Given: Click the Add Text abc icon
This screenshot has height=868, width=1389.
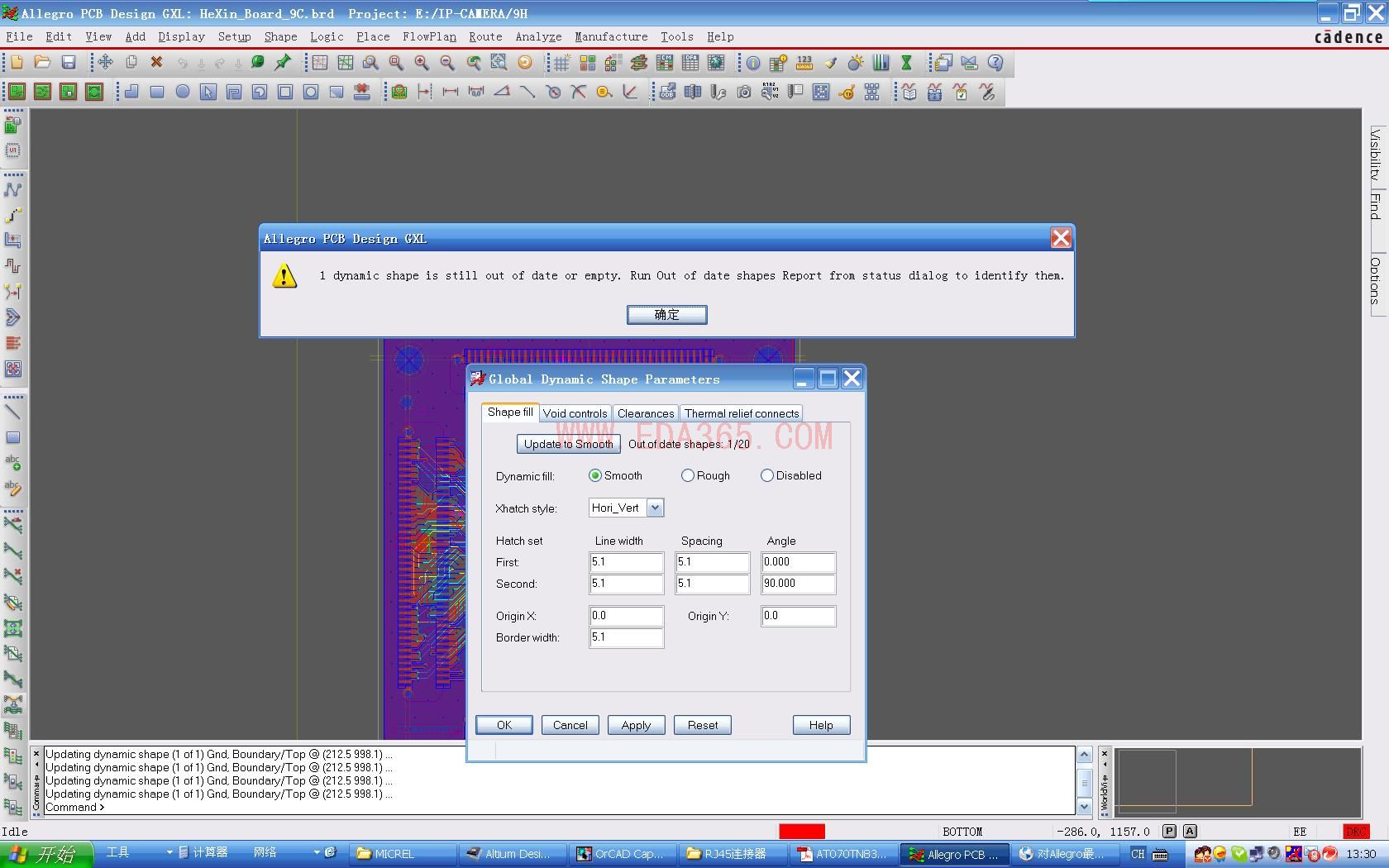Looking at the screenshot, I should [13, 463].
